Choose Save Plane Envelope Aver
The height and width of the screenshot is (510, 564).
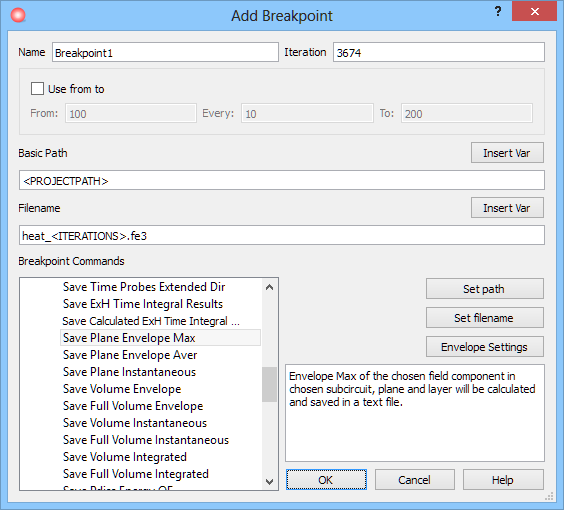(130, 355)
